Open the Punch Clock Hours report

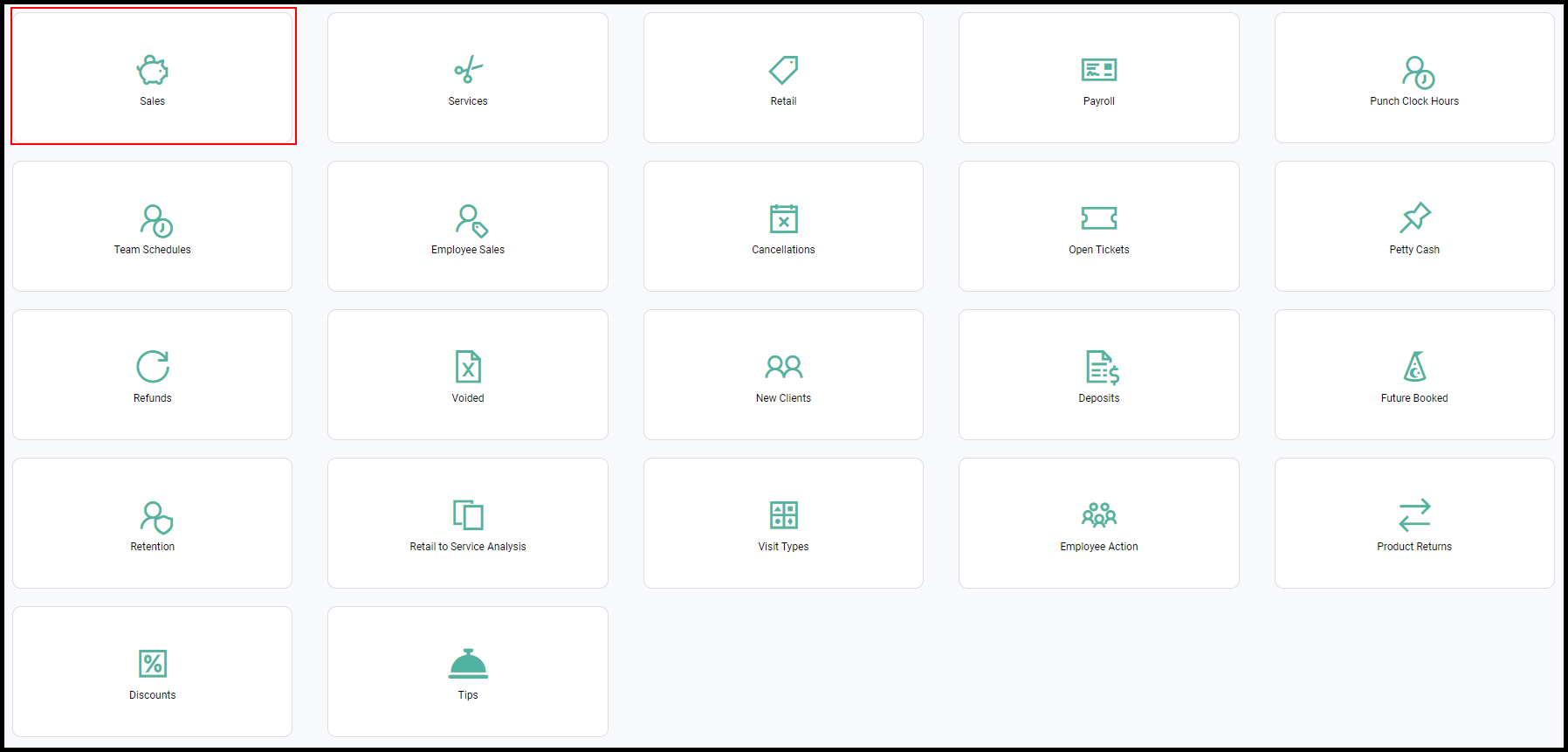pos(1414,78)
